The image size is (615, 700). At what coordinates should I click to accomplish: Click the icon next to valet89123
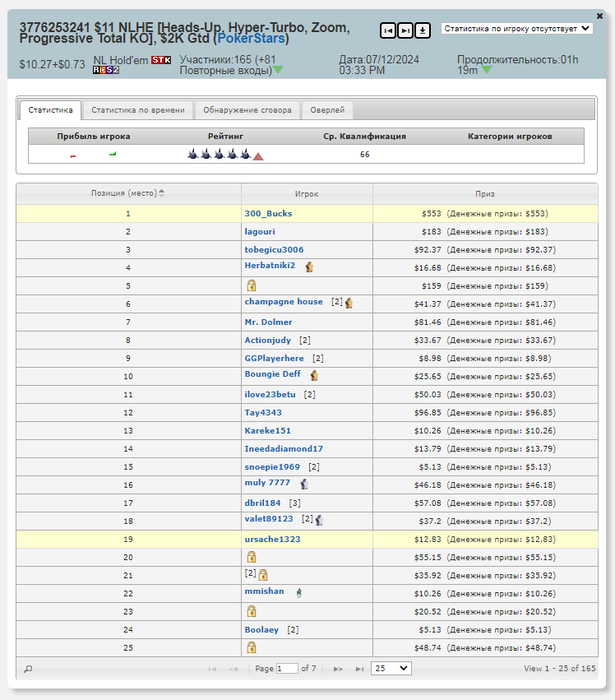tap(319, 520)
